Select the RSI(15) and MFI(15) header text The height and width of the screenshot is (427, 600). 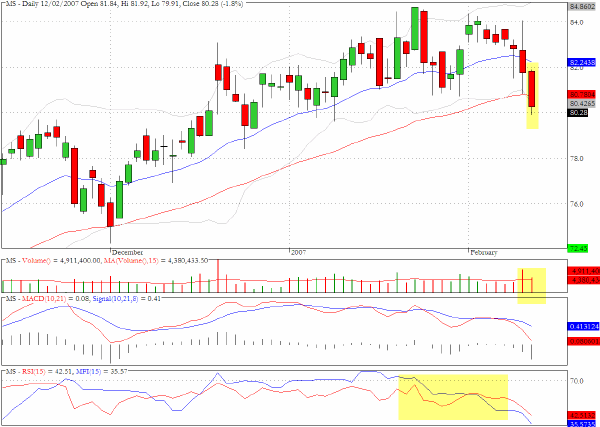66,371
